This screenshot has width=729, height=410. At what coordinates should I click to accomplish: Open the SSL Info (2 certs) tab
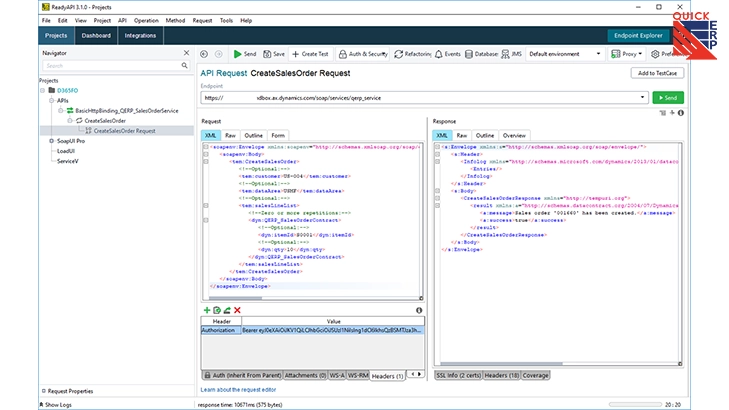click(458, 375)
